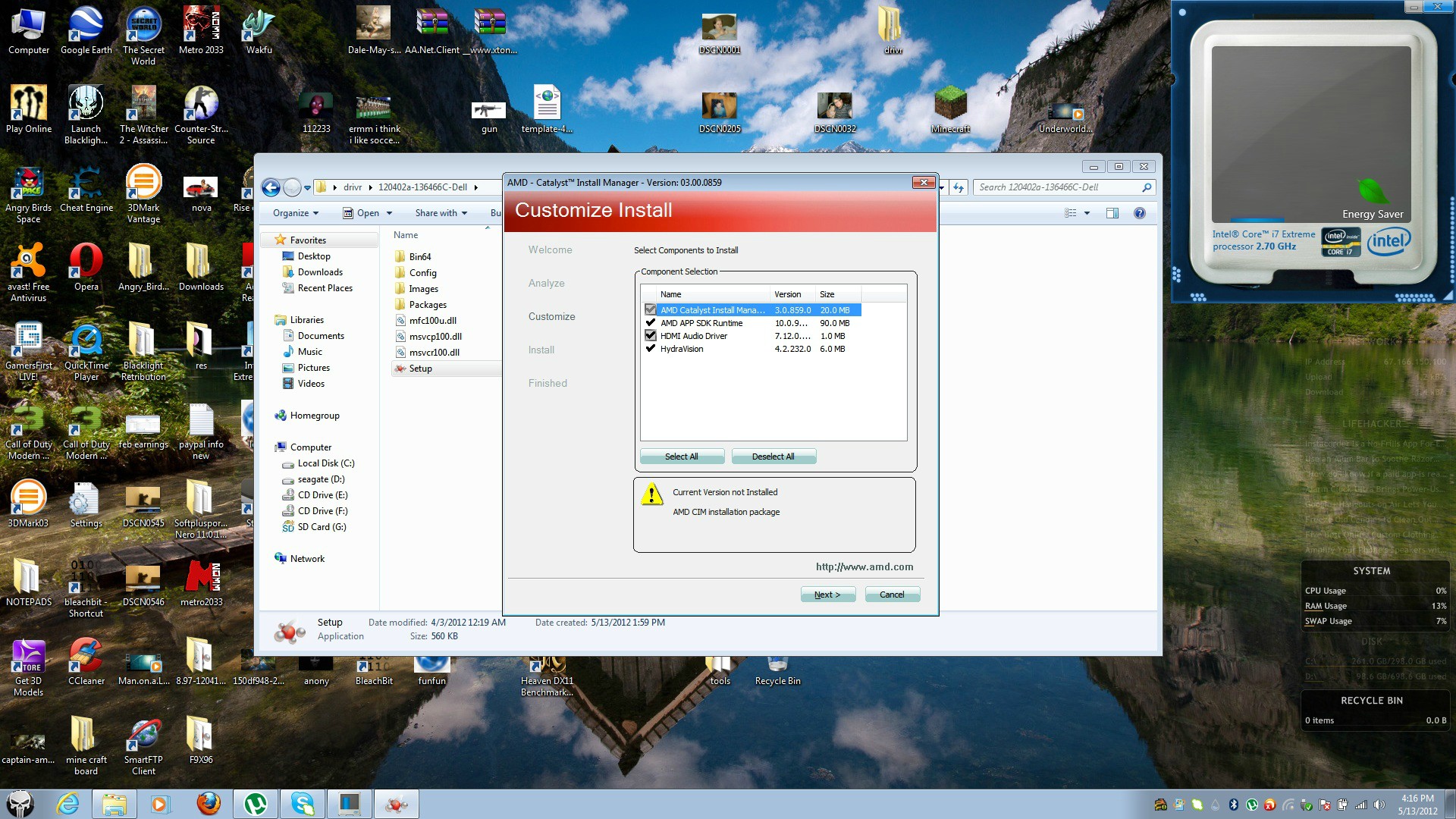Select Recycle Bin desktop icon
The height and width of the screenshot is (819, 1456).
(x=777, y=670)
